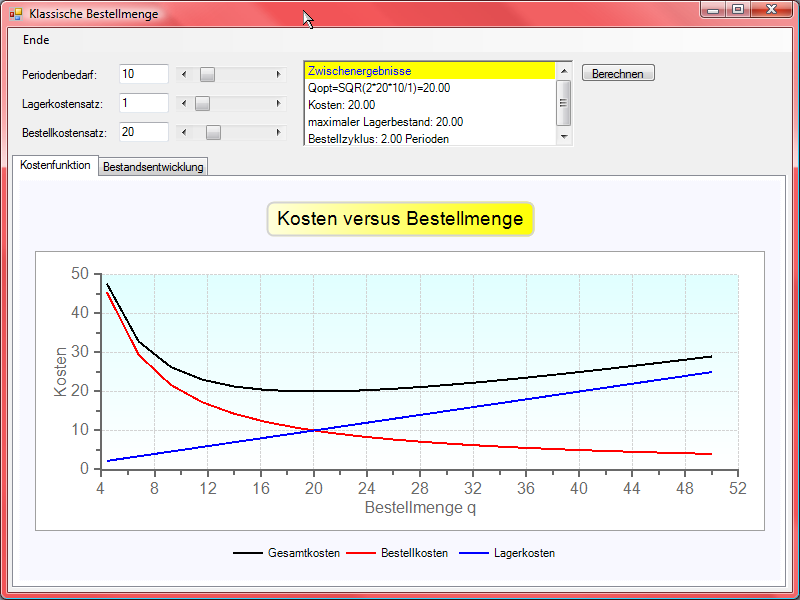Switch to the Bestandsentwicklung tab

153,167
